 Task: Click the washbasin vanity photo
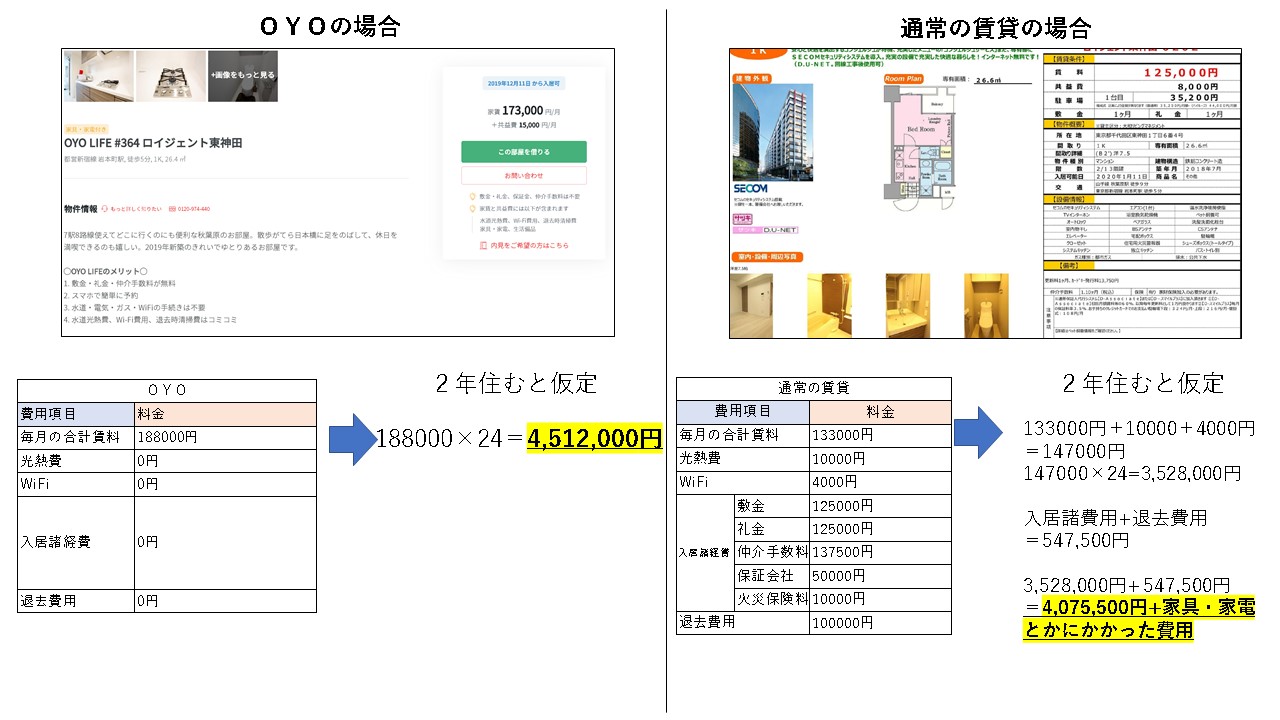pyautogui.click(x=907, y=304)
